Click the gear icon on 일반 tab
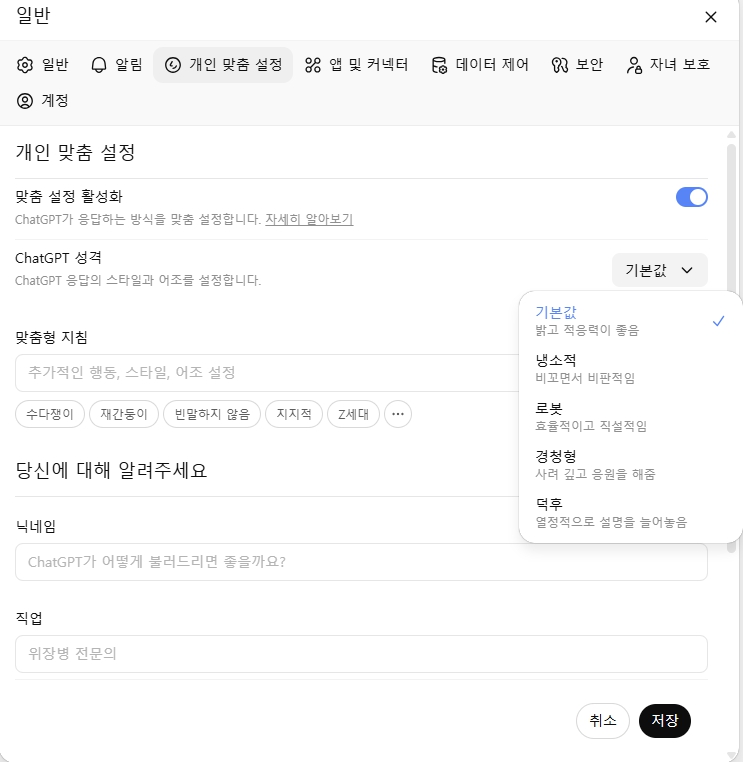Viewport: 743px width, 762px height. point(25,65)
